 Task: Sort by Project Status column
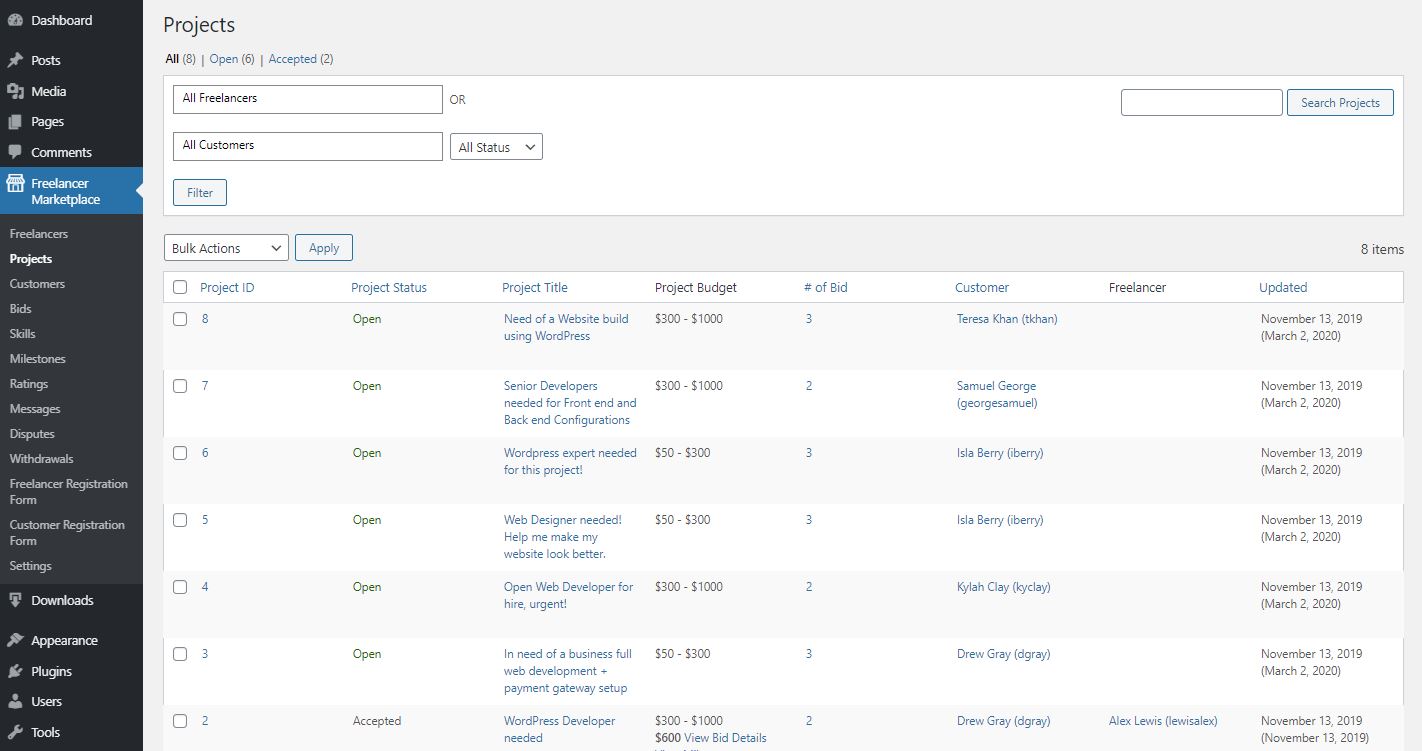pos(389,287)
